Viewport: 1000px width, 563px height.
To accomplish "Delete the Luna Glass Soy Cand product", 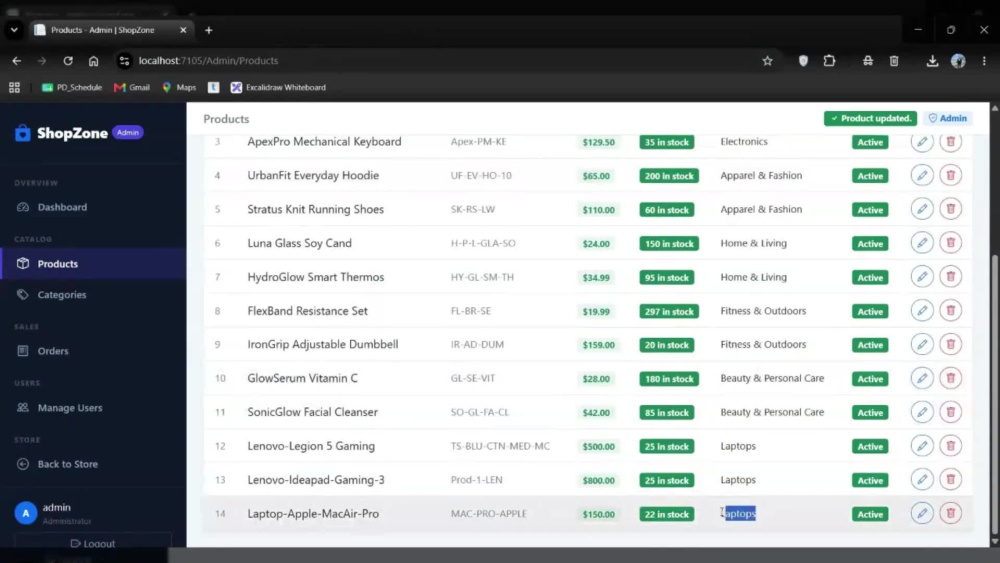I will pos(950,243).
